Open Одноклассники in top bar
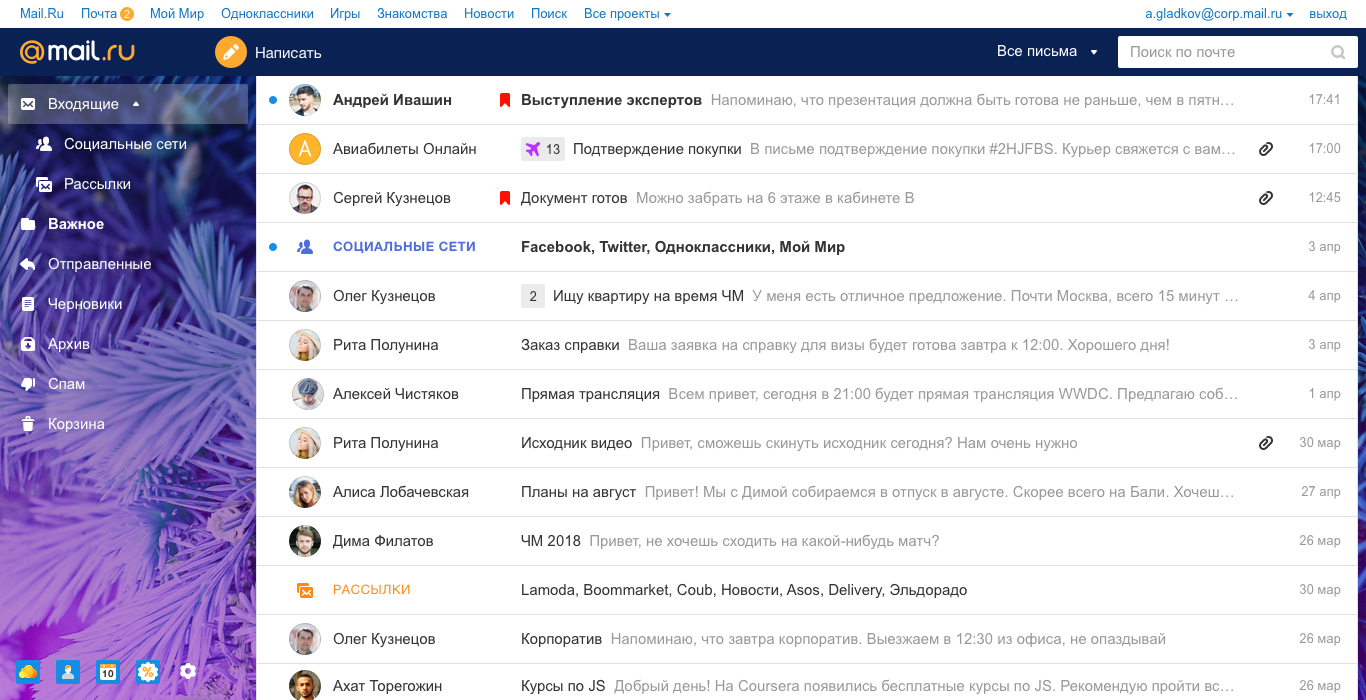This screenshot has width=1366, height=700. point(267,14)
